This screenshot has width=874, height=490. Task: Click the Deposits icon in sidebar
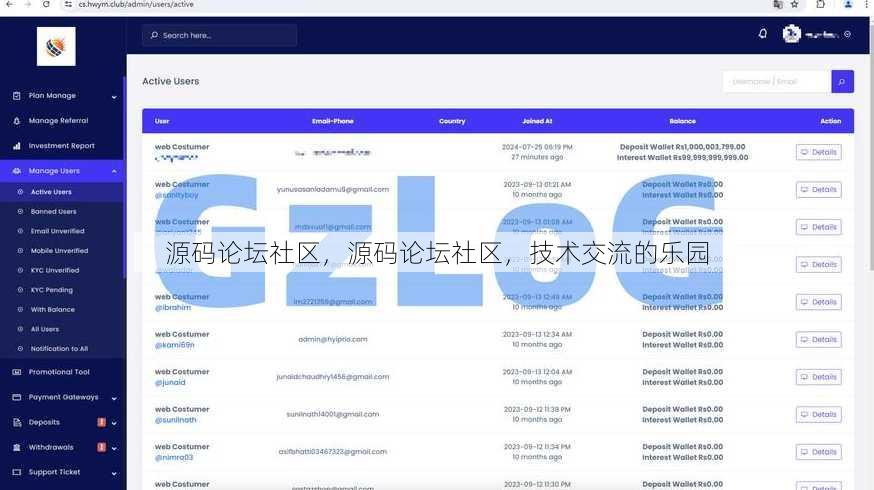tap(17, 422)
